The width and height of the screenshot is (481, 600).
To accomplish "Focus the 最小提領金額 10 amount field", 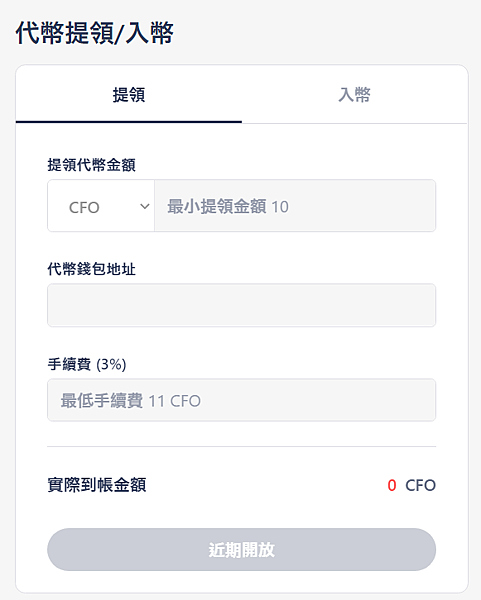I will coord(295,206).
